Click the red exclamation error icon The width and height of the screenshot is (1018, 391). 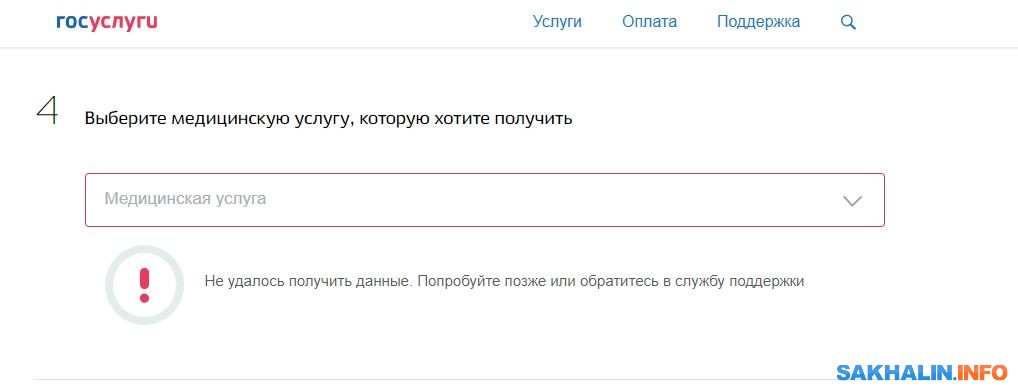click(x=144, y=284)
